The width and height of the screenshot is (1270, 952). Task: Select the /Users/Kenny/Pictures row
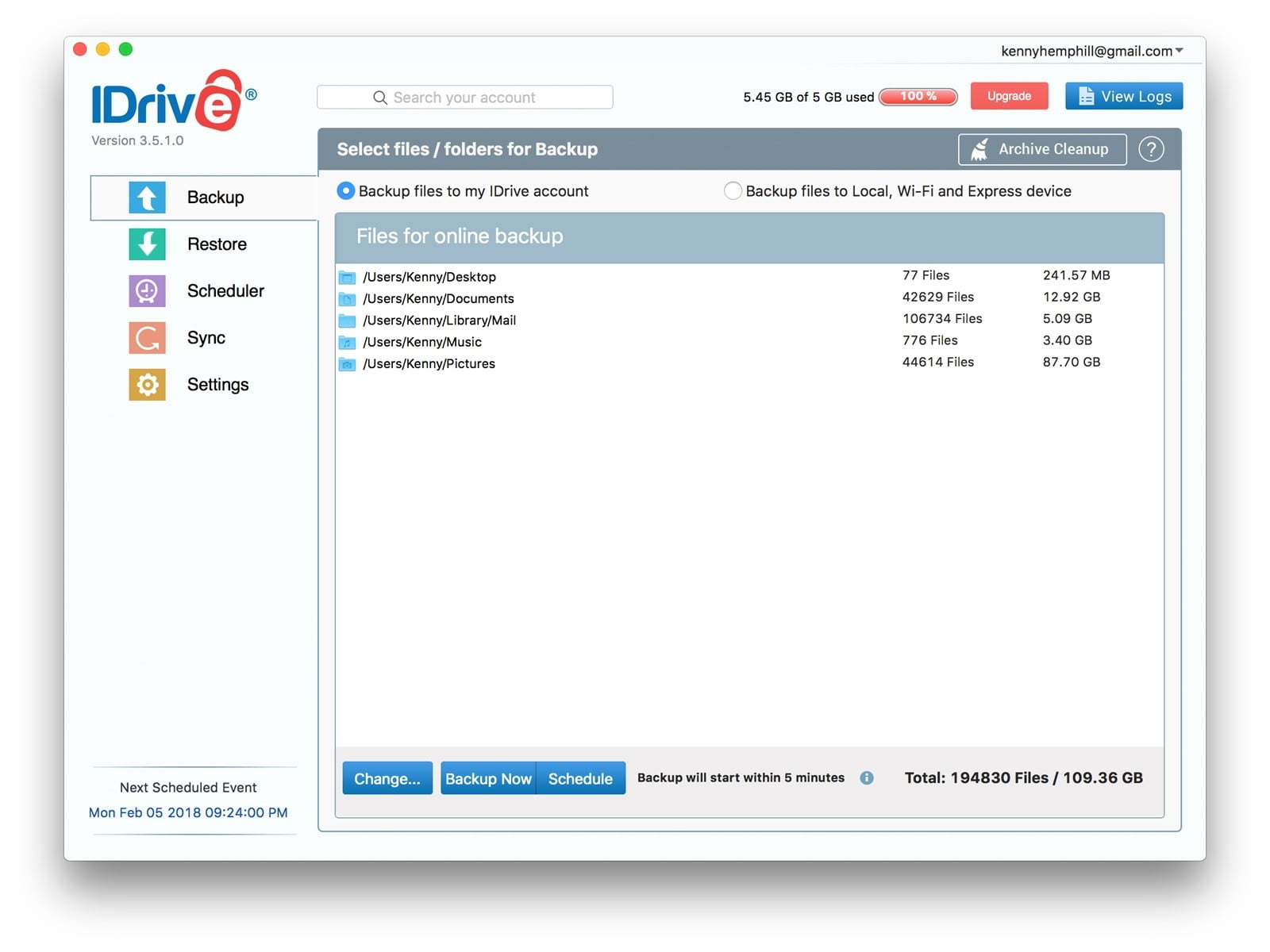pyautogui.click(x=749, y=363)
